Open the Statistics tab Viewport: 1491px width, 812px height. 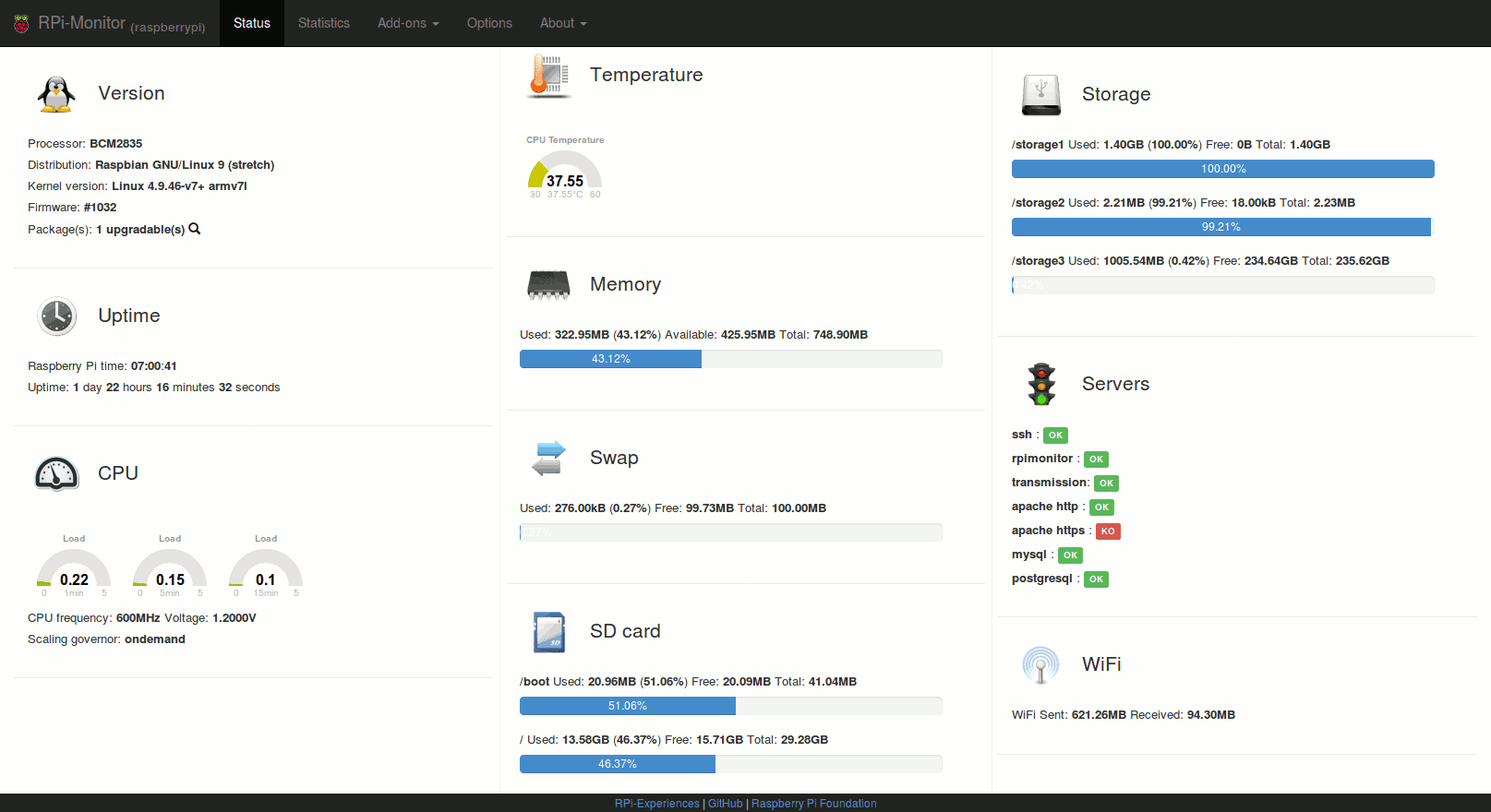point(324,23)
